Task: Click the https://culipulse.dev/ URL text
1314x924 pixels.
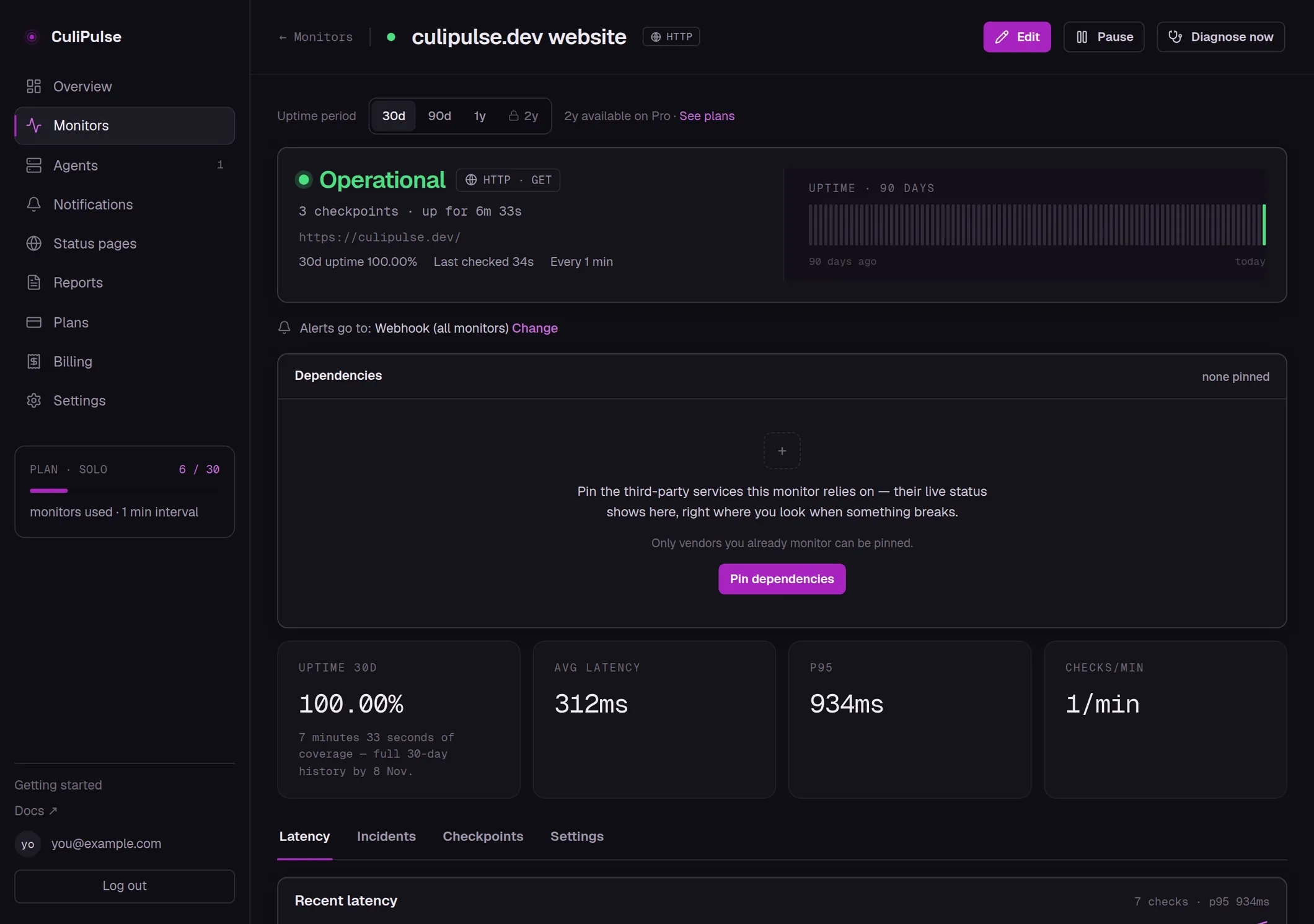Action: point(379,237)
